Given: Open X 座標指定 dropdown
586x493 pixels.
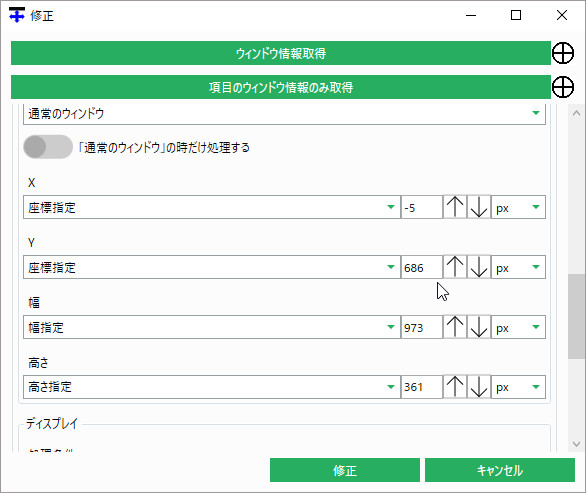Looking at the screenshot, I should (x=212, y=207).
